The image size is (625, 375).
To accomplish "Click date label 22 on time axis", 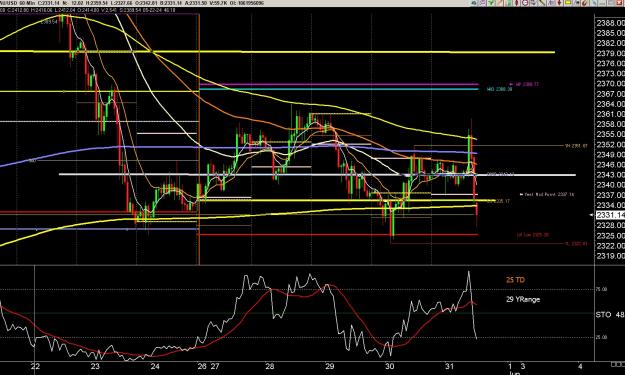I will point(35,367).
